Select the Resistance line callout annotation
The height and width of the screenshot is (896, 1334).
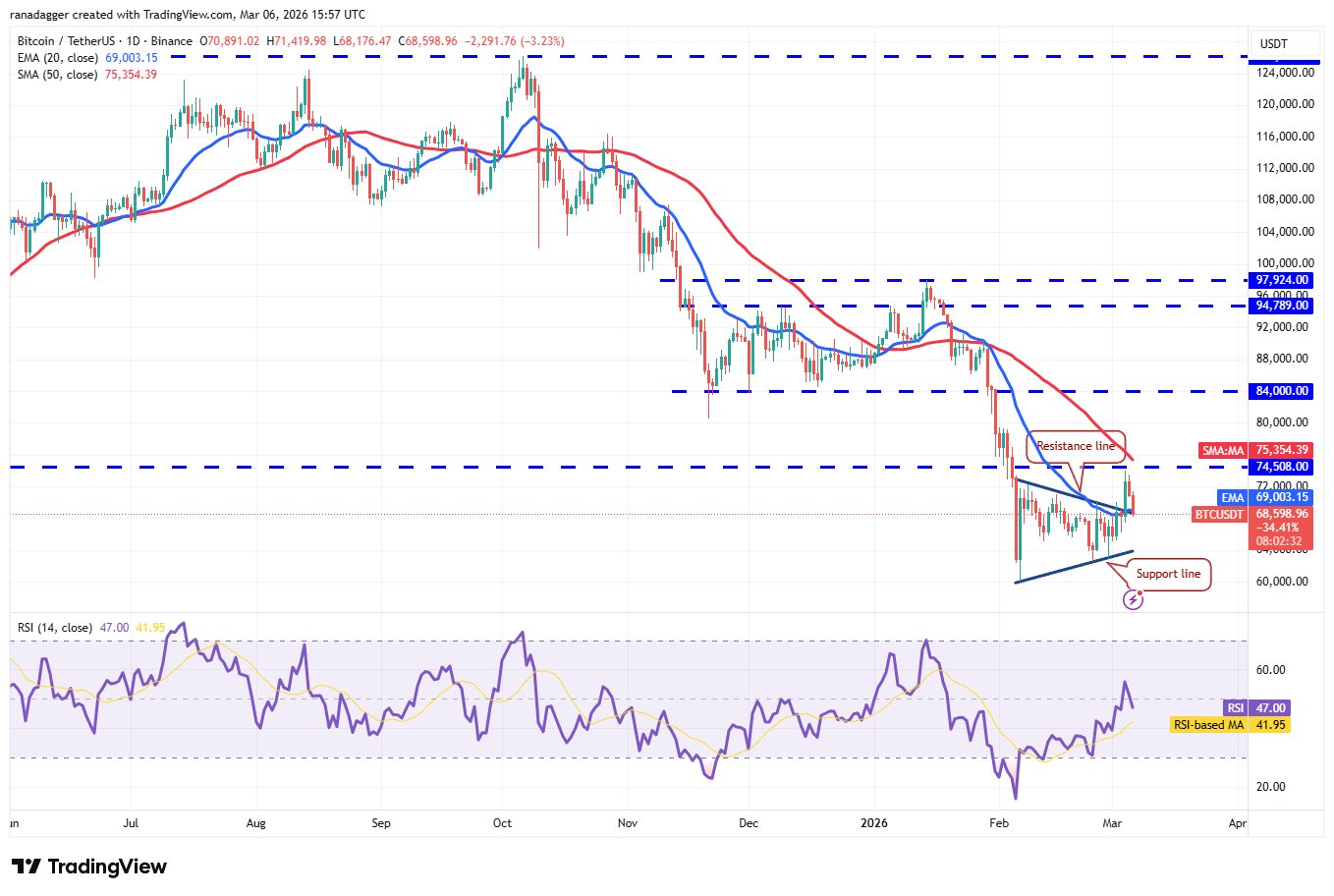click(x=1076, y=446)
